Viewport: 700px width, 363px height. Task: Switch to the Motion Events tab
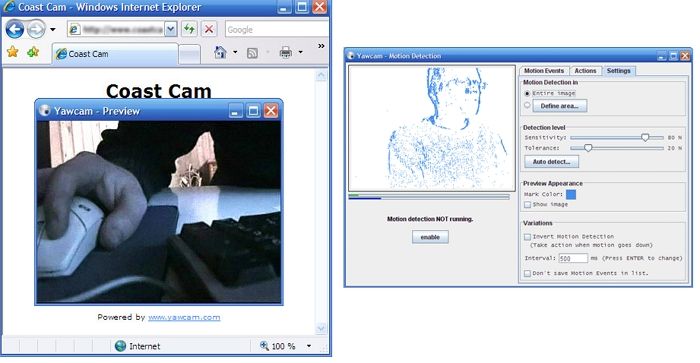(544, 71)
